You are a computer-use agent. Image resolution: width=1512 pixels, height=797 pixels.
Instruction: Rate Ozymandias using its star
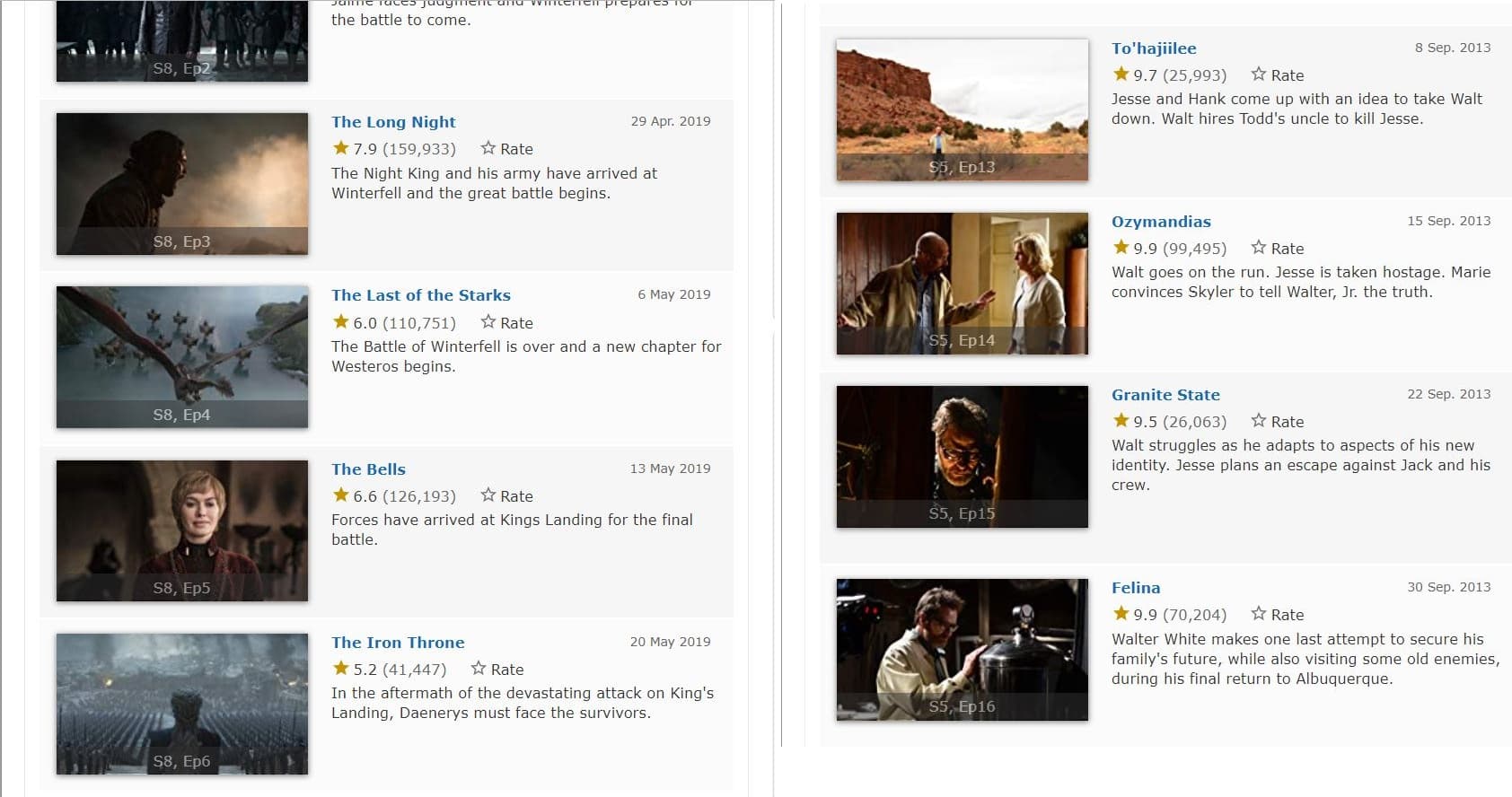pyautogui.click(x=1259, y=248)
